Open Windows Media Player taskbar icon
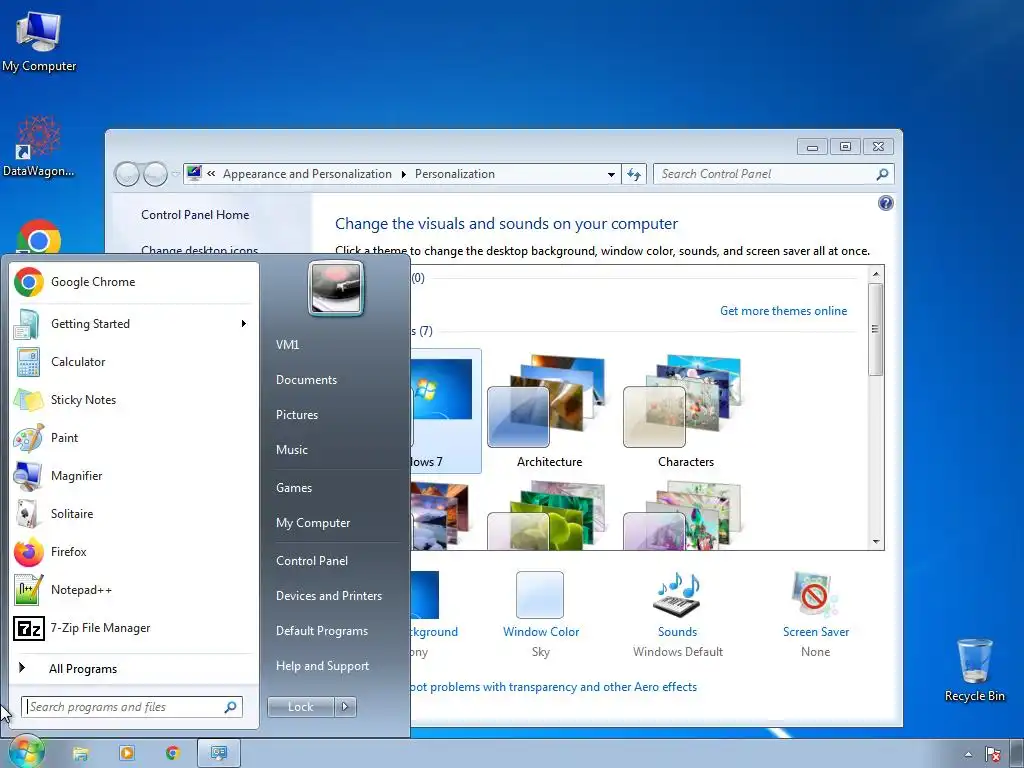This screenshot has width=1024, height=768. coord(127,753)
